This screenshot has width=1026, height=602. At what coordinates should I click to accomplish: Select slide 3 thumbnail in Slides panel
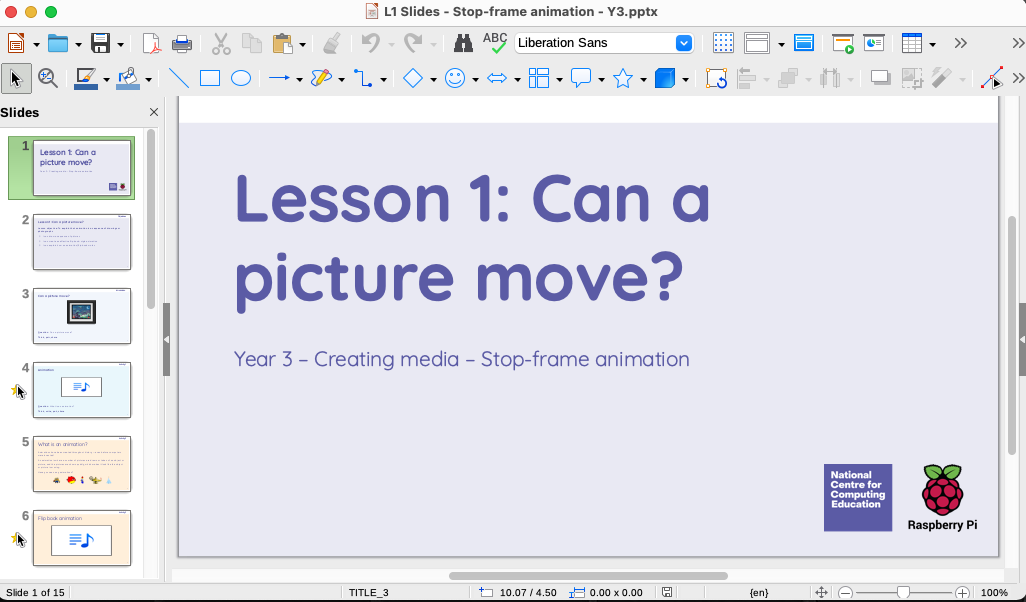coord(82,315)
